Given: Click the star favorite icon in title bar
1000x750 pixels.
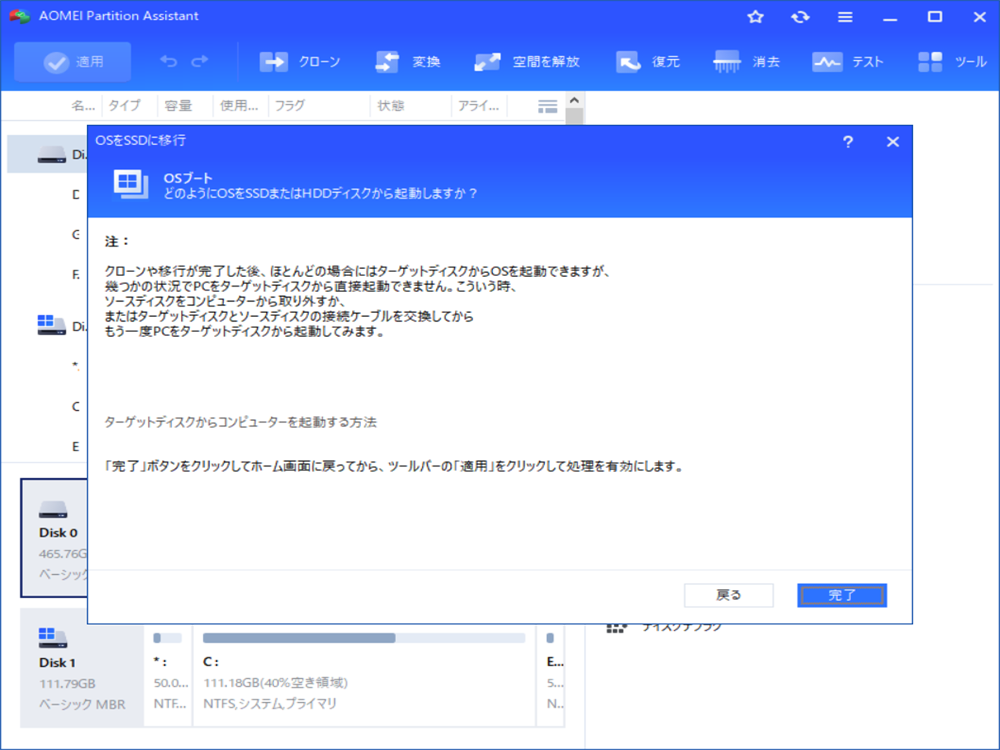Looking at the screenshot, I should click(x=755, y=17).
